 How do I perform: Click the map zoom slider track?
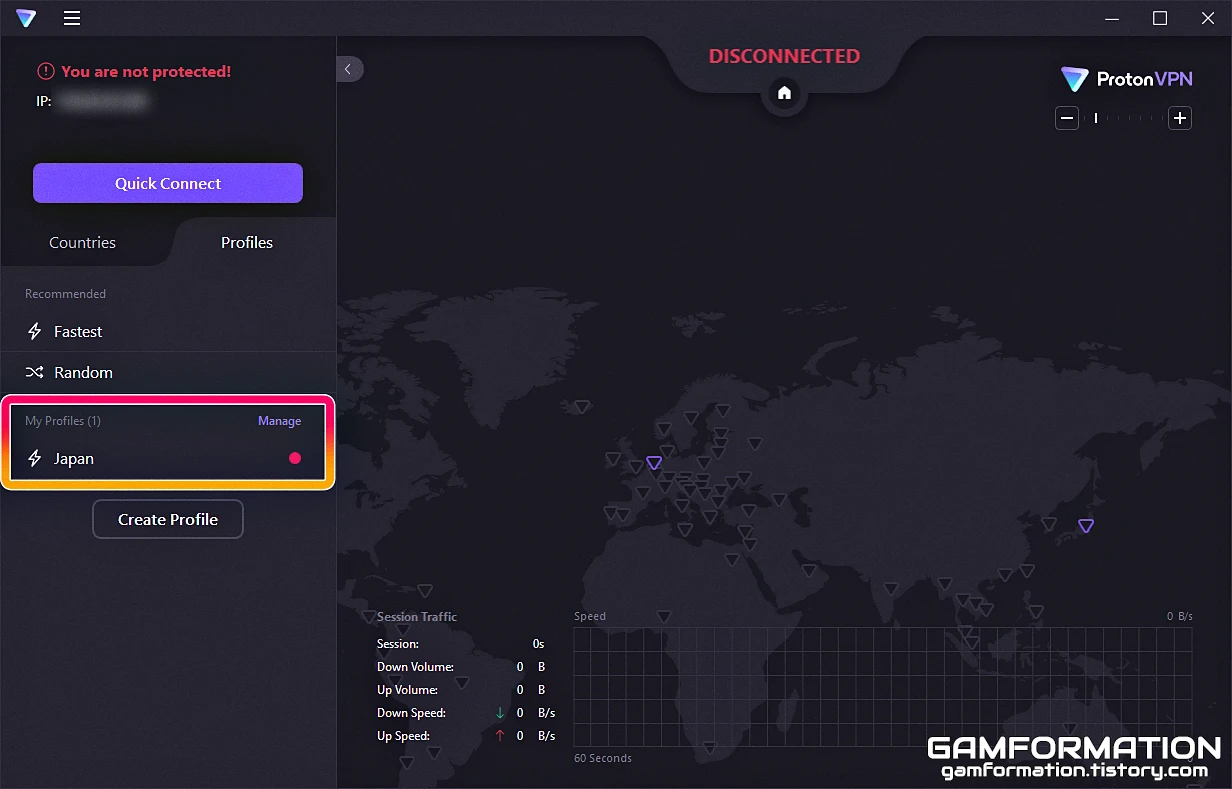[1124, 118]
